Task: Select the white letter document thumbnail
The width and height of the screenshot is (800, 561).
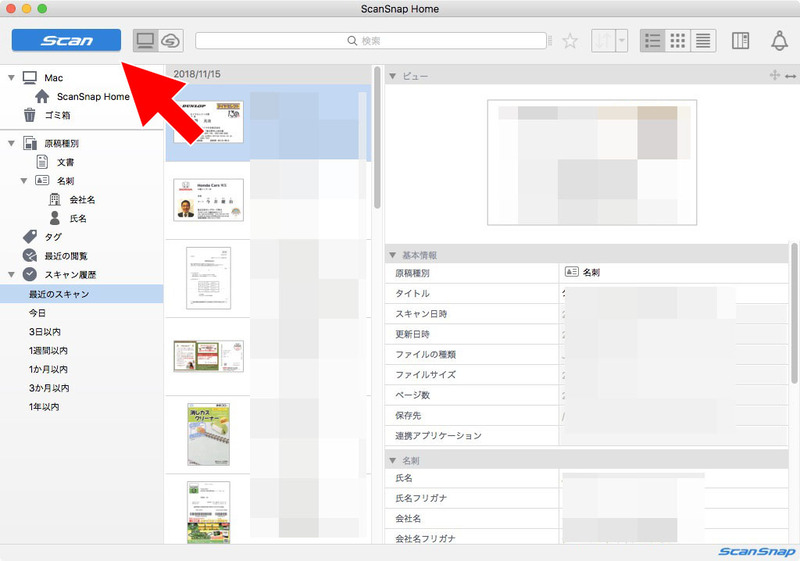Action: point(208,278)
